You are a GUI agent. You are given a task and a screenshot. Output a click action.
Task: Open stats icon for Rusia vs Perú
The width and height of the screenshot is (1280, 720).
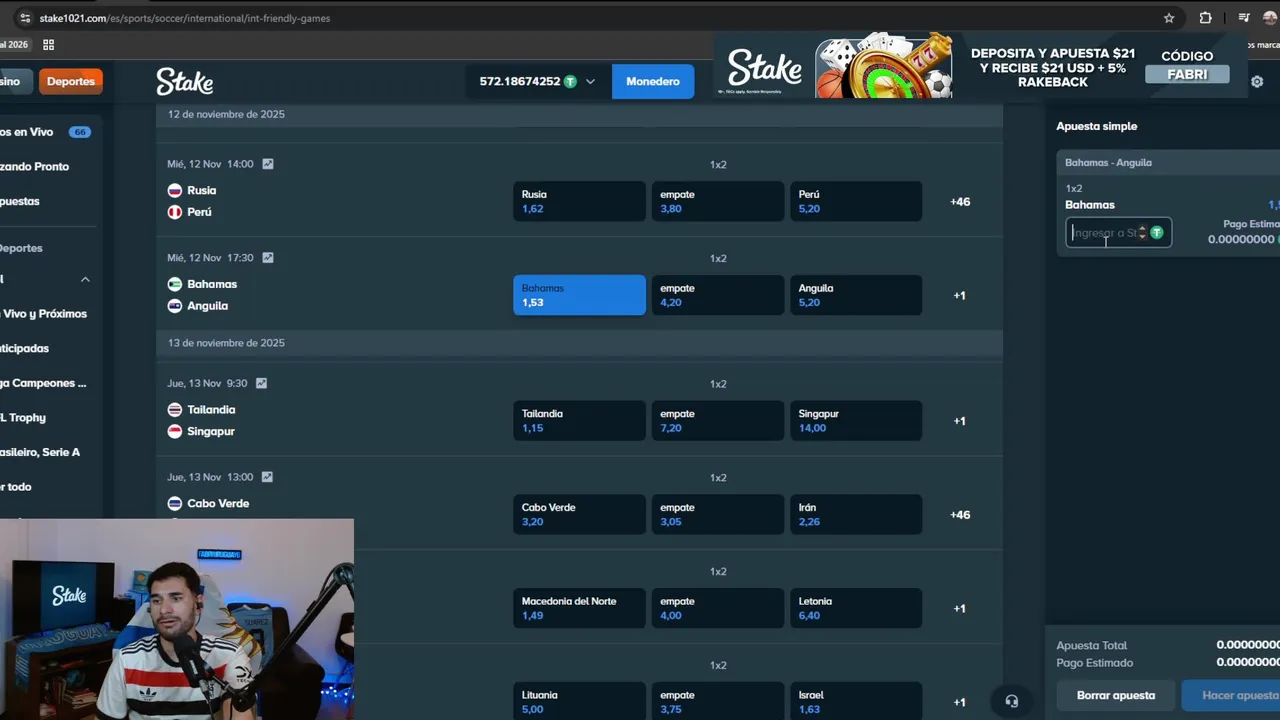pos(267,164)
